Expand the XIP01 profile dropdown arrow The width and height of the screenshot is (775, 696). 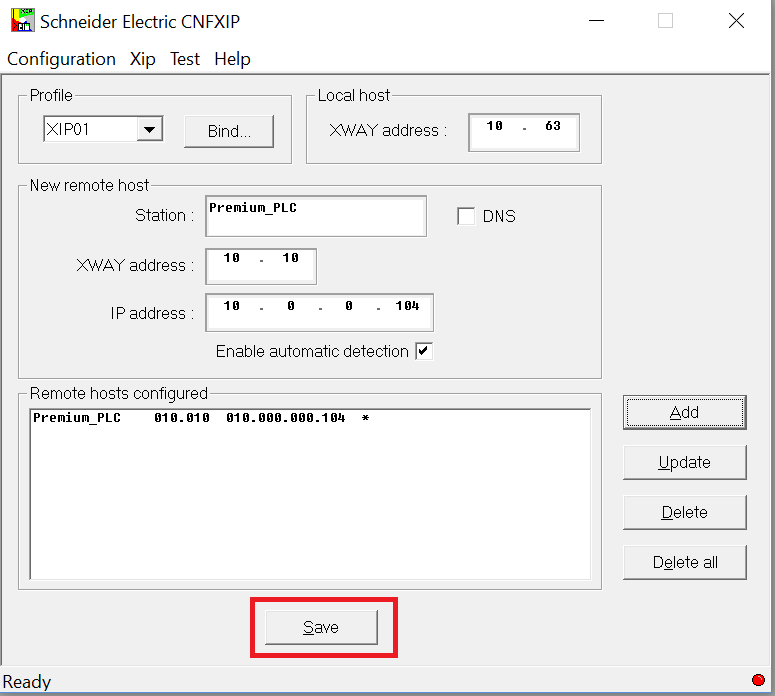pos(150,130)
